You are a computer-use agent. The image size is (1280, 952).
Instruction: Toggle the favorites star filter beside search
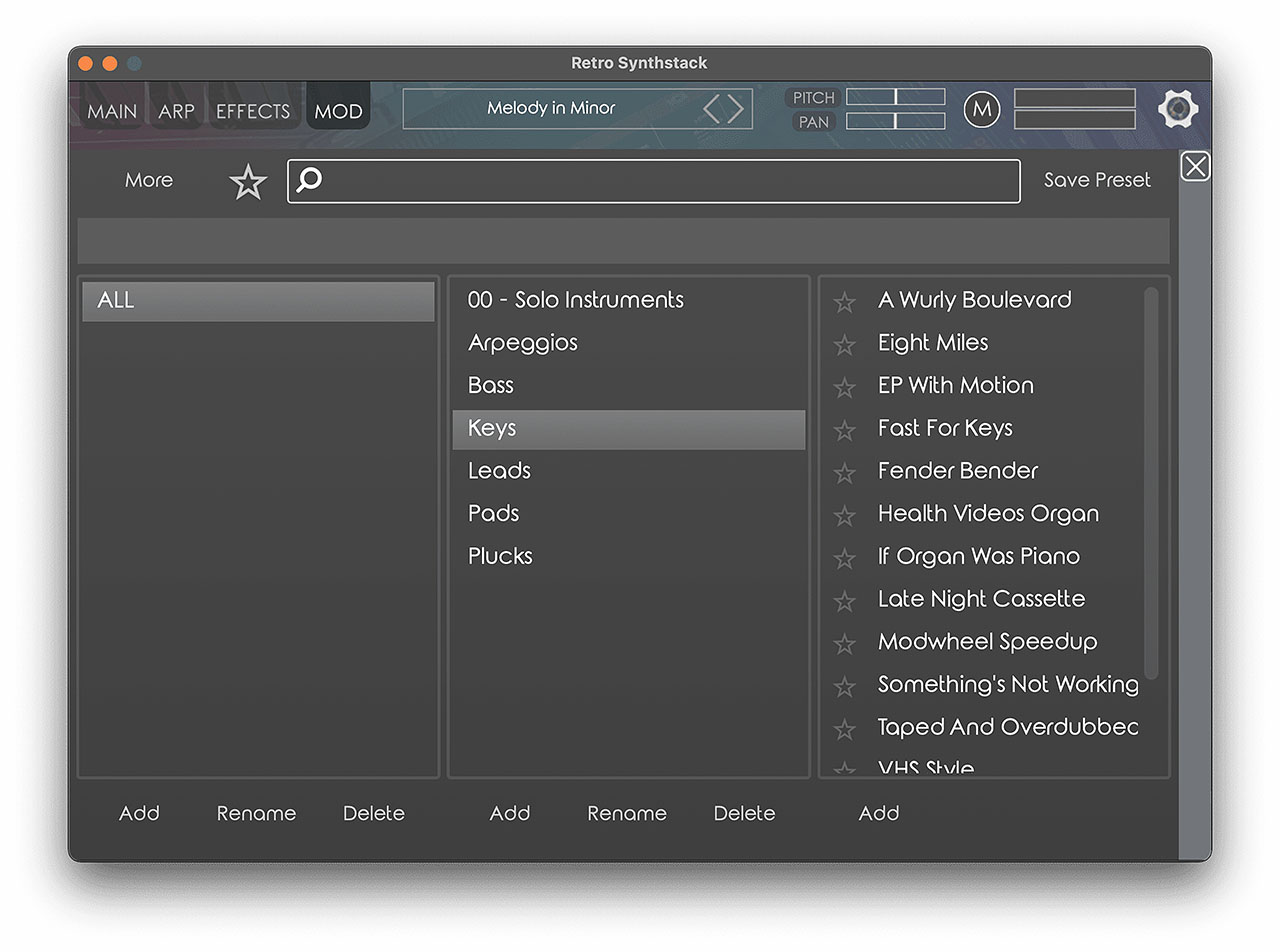click(248, 182)
